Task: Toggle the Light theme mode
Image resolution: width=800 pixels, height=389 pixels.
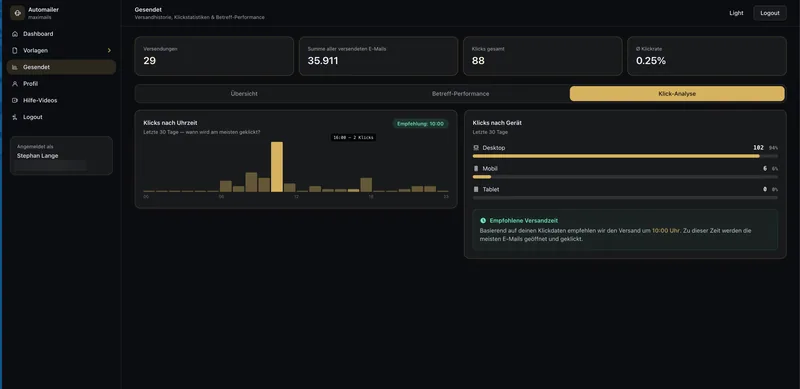Action: [736, 13]
